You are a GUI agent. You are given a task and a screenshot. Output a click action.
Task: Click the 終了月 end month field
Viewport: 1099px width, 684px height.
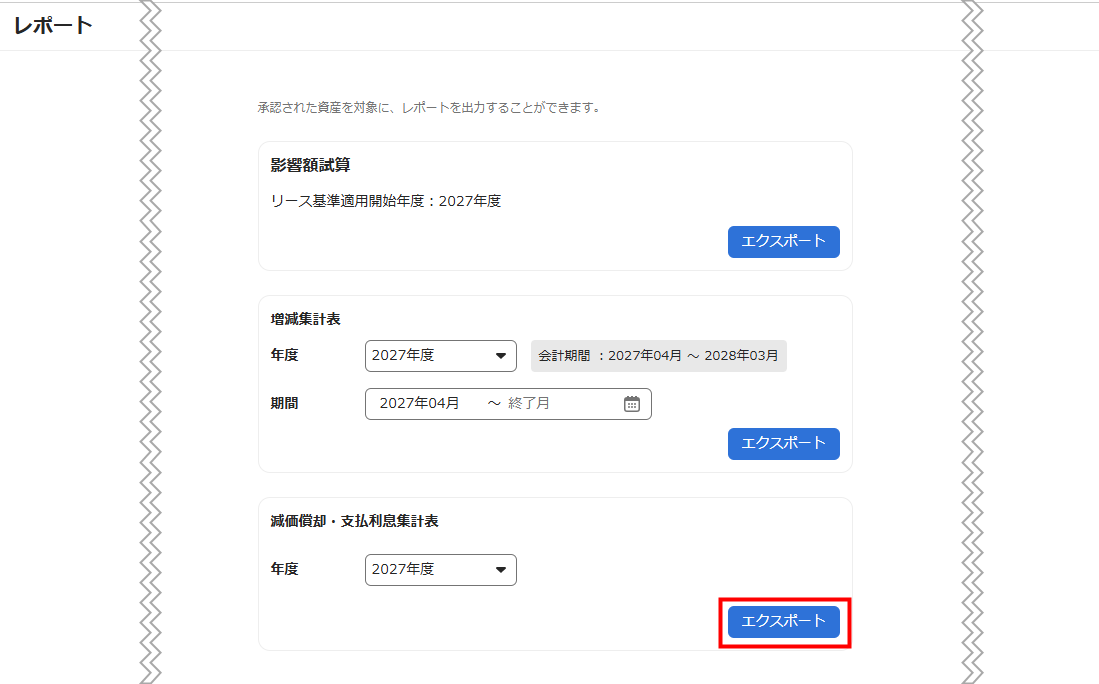[x=529, y=404]
